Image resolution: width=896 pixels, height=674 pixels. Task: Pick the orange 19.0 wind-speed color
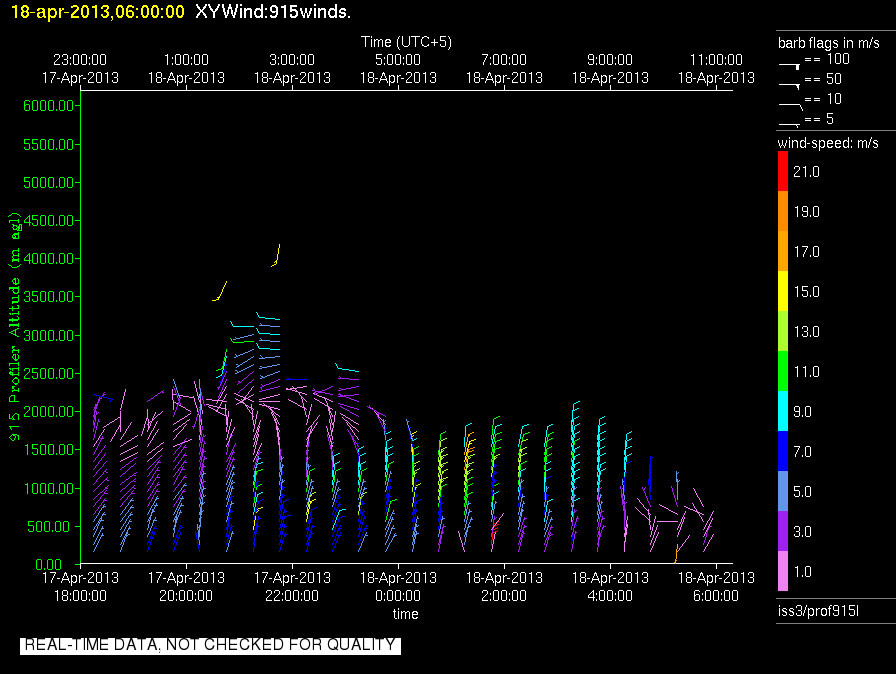click(x=783, y=212)
